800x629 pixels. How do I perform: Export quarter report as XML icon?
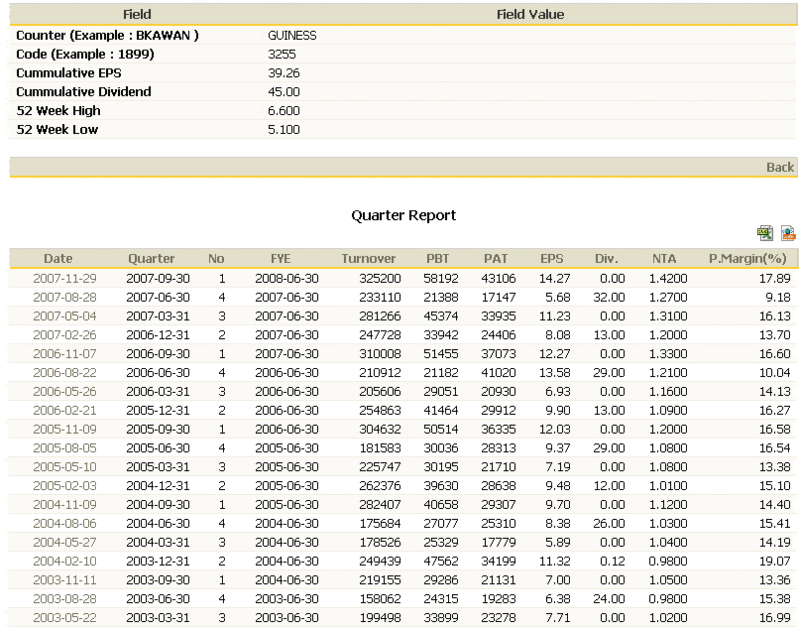pyautogui.click(x=788, y=234)
